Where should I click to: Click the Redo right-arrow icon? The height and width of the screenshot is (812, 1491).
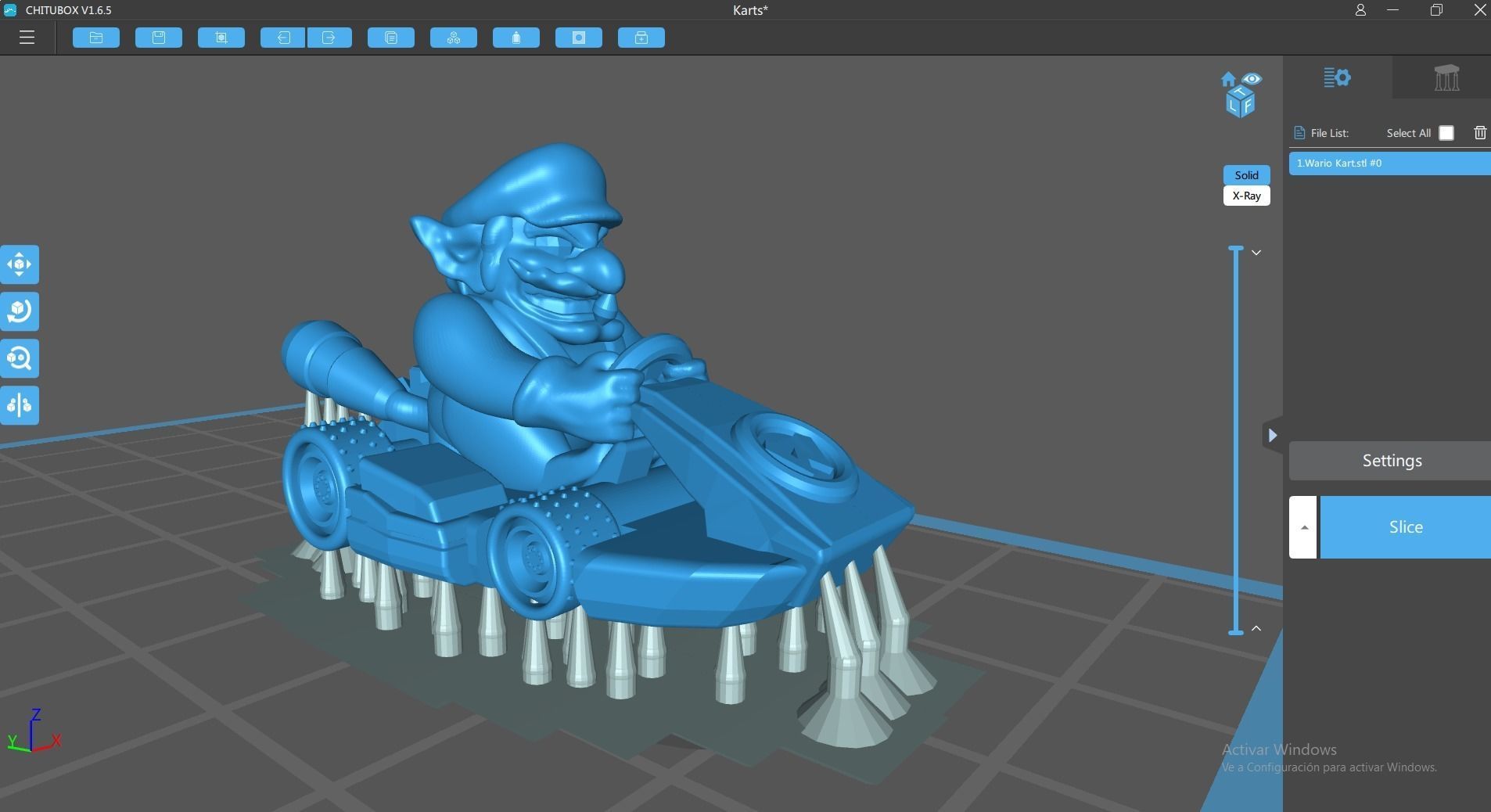click(x=329, y=38)
